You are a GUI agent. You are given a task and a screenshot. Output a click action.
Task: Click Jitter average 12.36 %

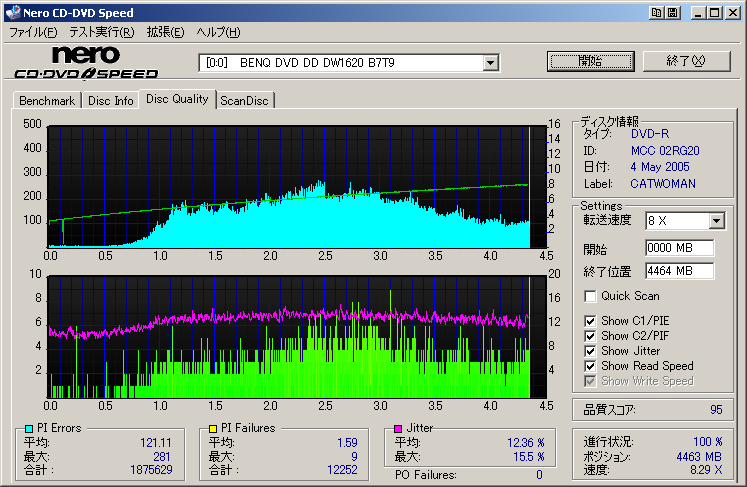click(x=525, y=443)
